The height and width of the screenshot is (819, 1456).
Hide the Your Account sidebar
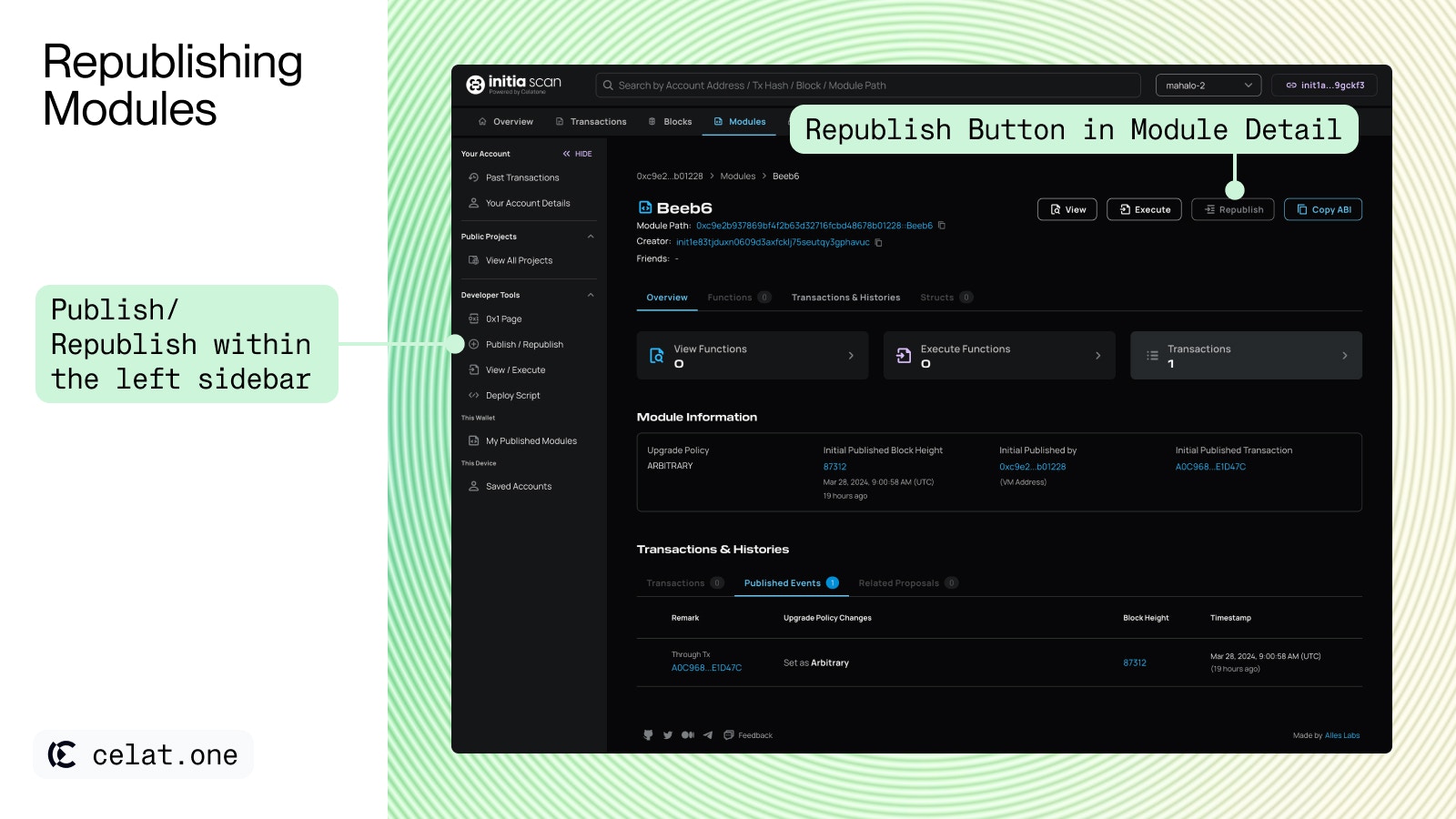pyautogui.click(x=577, y=154)
